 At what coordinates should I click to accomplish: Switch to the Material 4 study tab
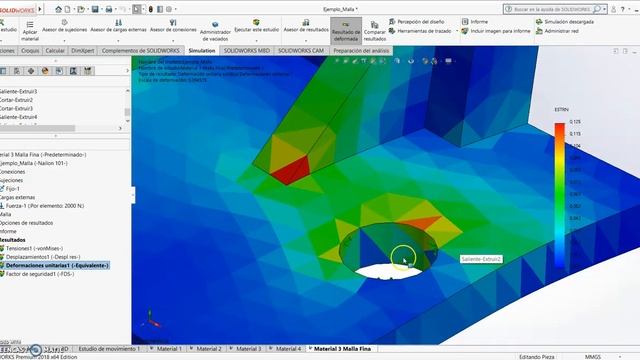point(288,349)
